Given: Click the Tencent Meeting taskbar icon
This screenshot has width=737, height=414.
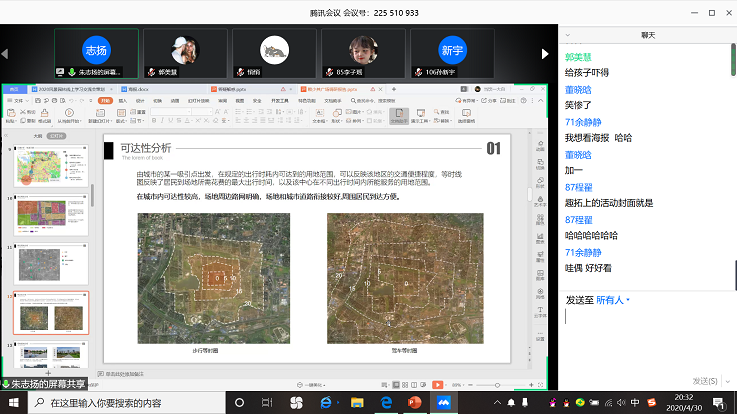Looking at the screenshot, I should click(x=445, y=402).
